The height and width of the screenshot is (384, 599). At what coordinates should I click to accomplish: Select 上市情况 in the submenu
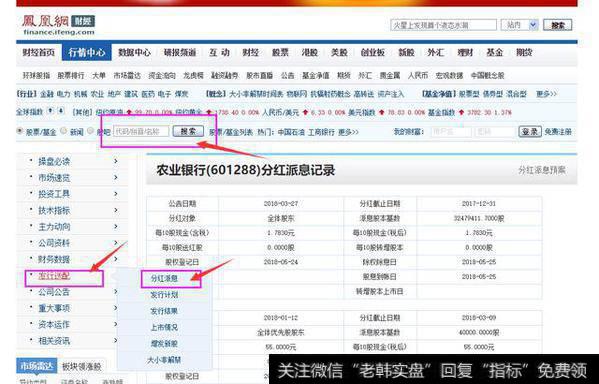164,327
